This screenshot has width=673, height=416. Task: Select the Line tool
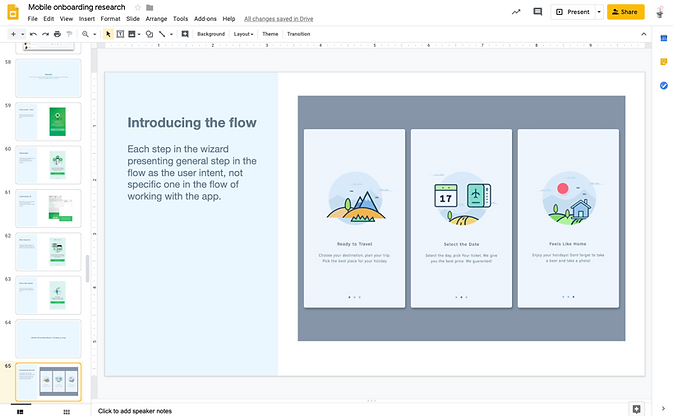162,34
